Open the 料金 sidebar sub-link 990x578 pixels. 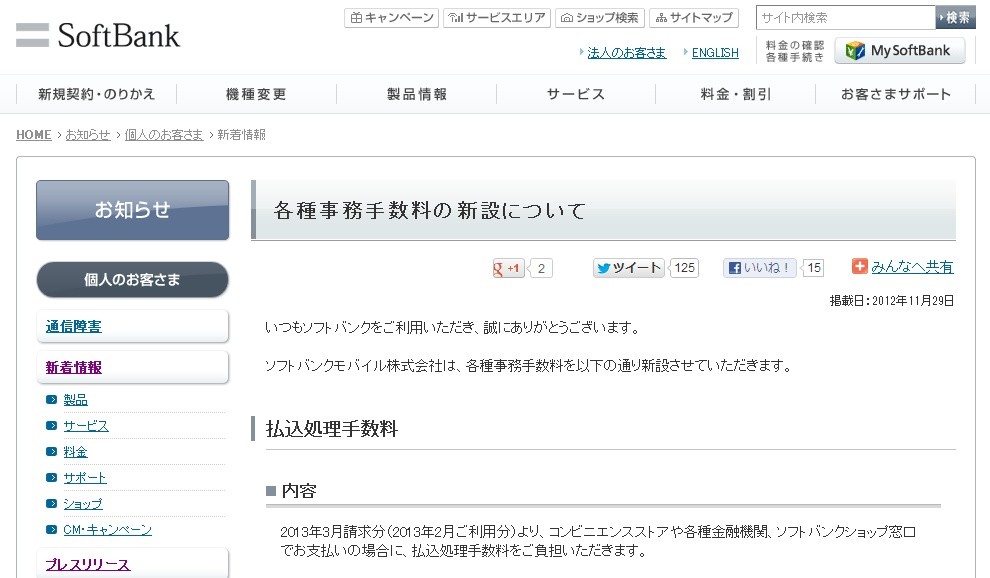tap(75, 452)
